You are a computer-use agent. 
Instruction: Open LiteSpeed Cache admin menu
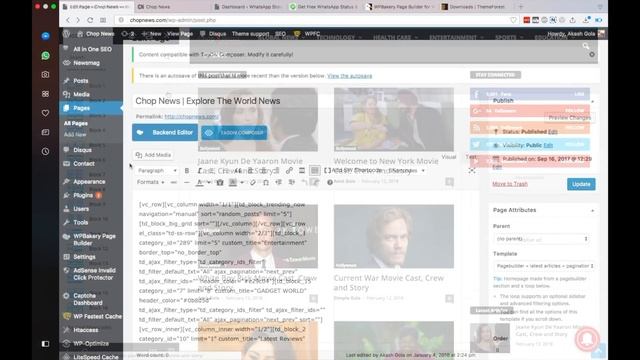coord(96,357)
